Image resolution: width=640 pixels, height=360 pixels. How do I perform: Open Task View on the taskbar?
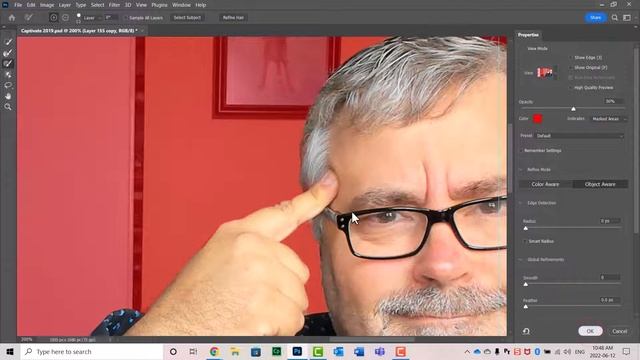193,351
